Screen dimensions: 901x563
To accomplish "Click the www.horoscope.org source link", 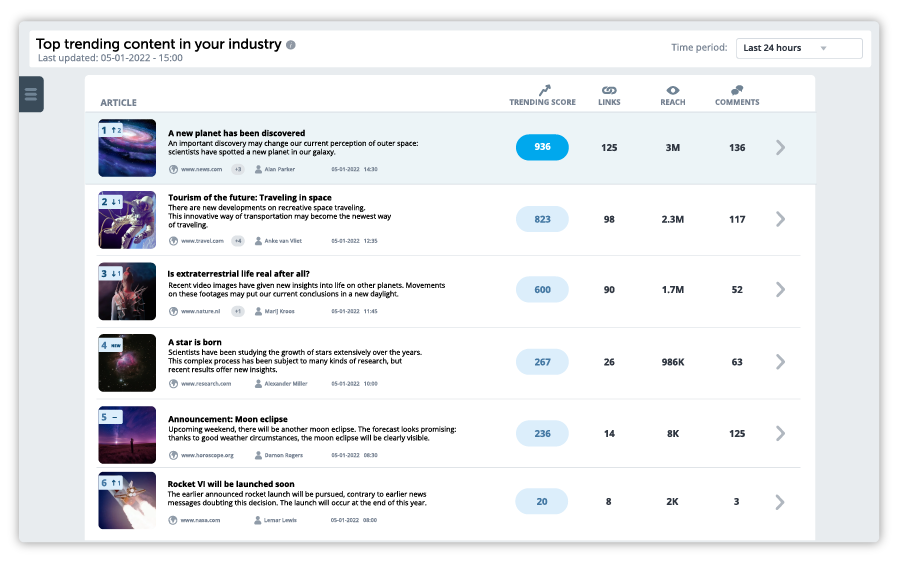I will (207, 455).
